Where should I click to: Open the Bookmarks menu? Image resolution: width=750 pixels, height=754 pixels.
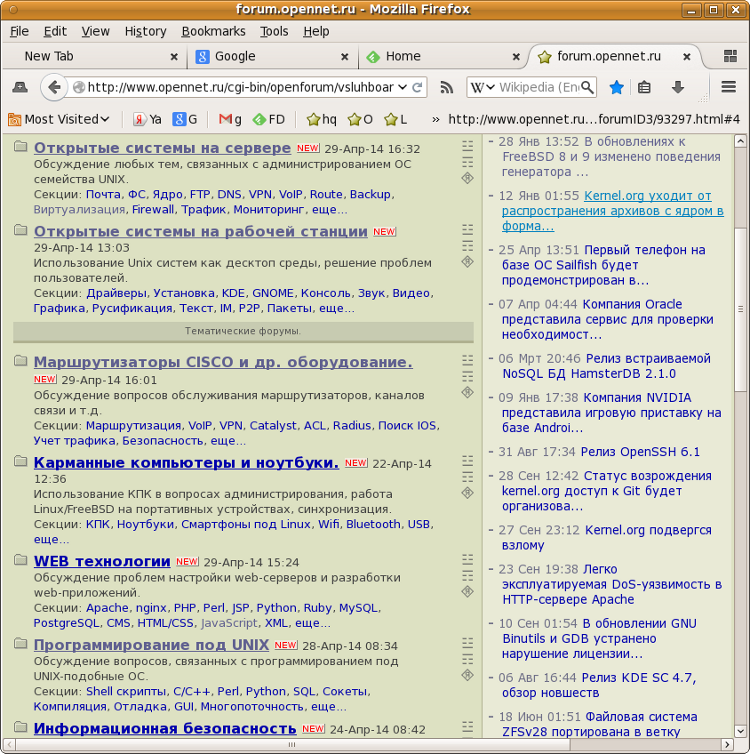(x=213, y=31)
